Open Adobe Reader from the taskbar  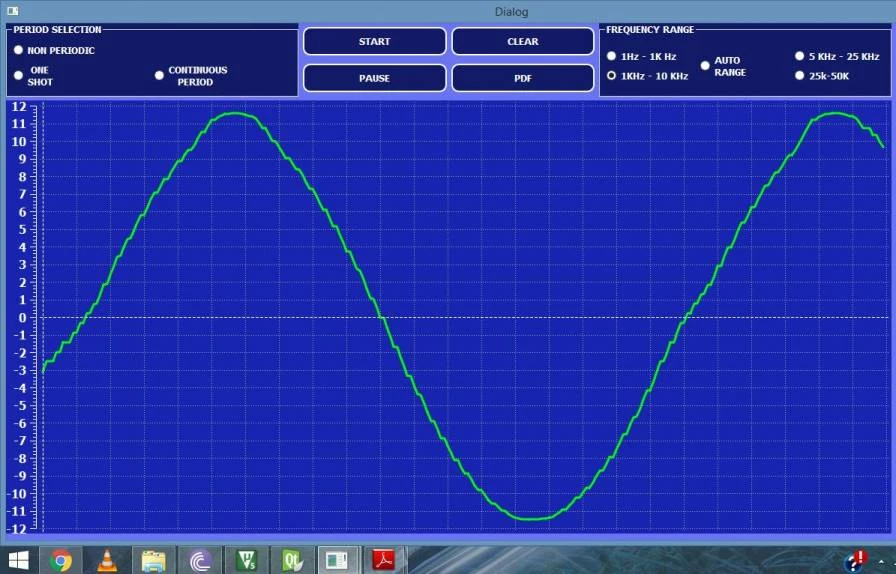(x=385, y=560)
